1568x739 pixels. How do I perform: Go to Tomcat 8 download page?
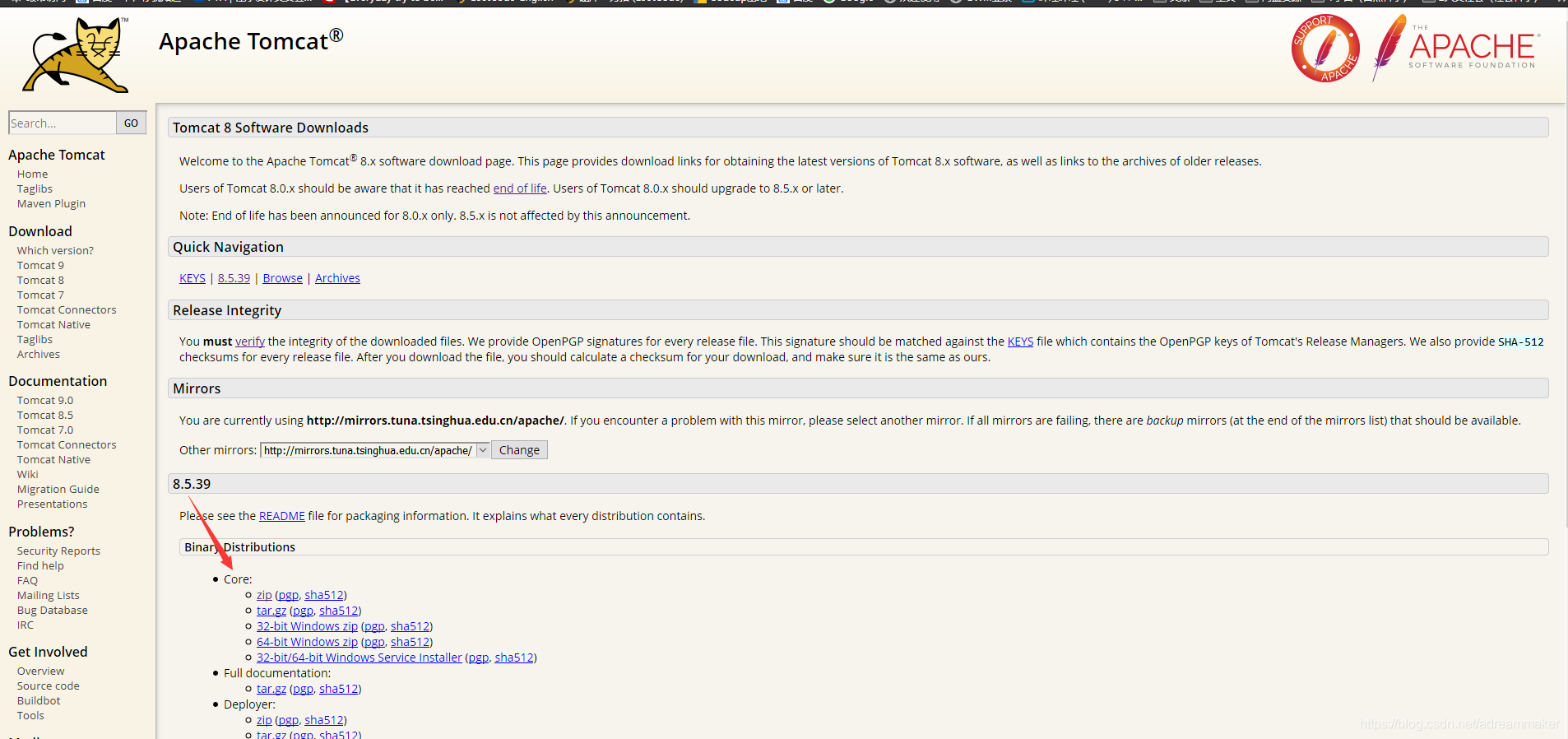40,280
